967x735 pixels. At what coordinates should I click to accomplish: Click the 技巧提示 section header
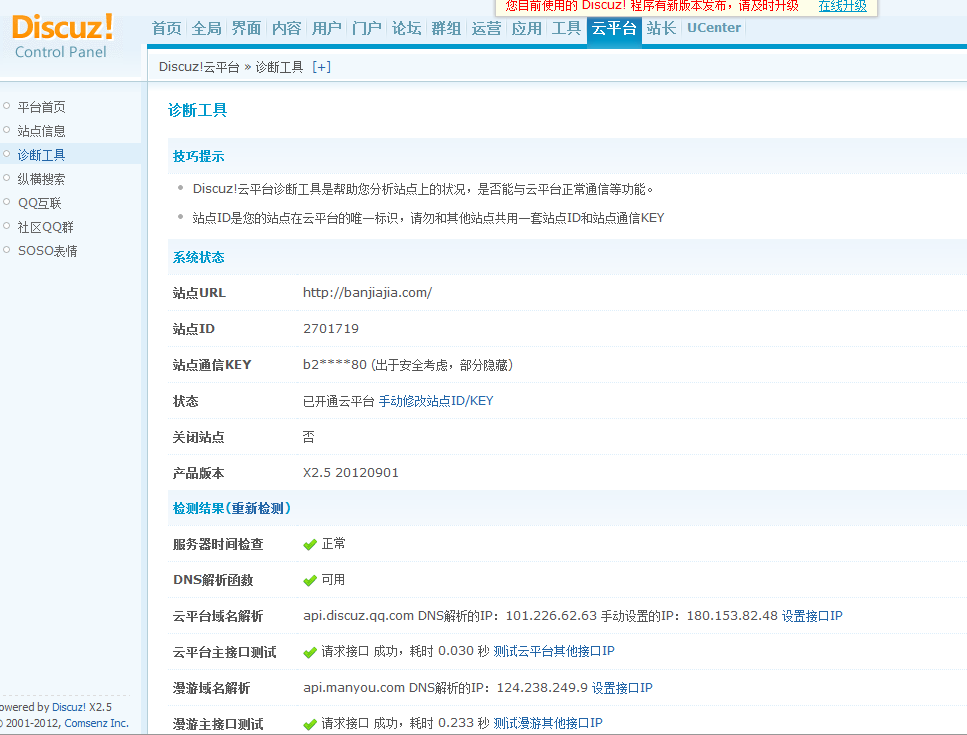coord(199,157)
